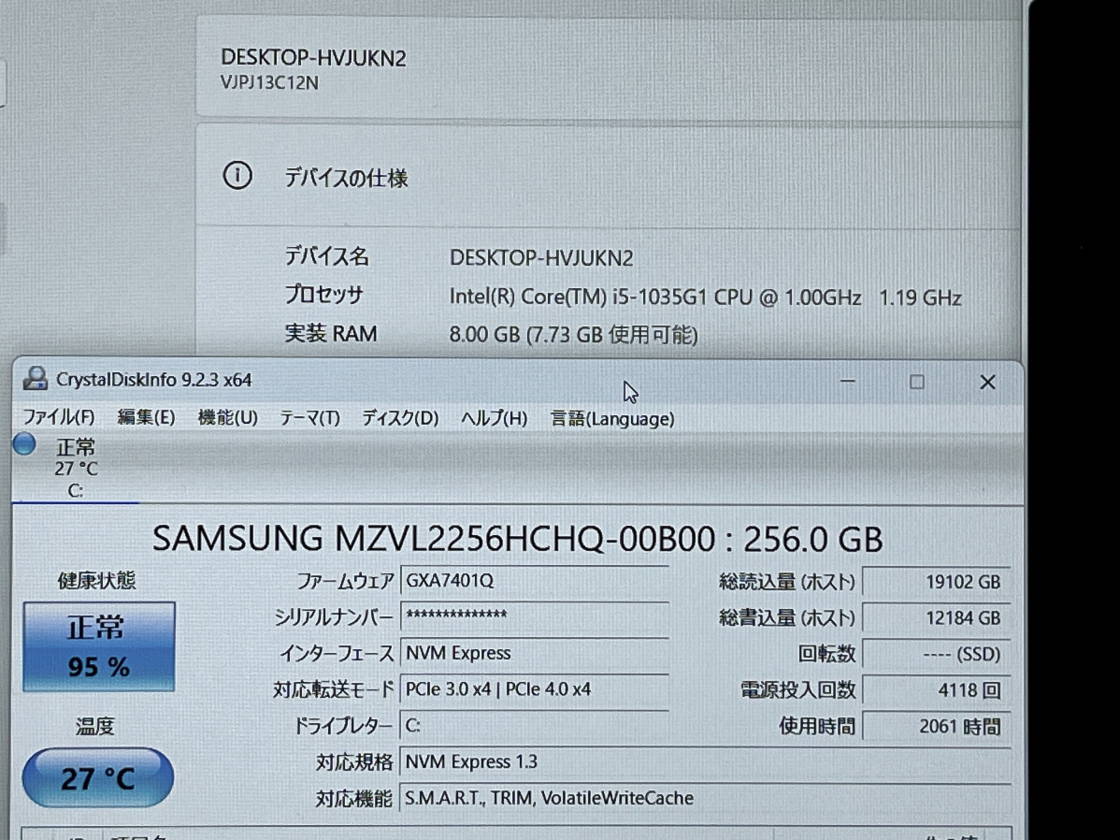This screenshot has width=1120, height=840.
Task: Click the 対応機能 field S.M.A.R.T., TRIM, VolatileWriteCache
Action: coord(705,798)
